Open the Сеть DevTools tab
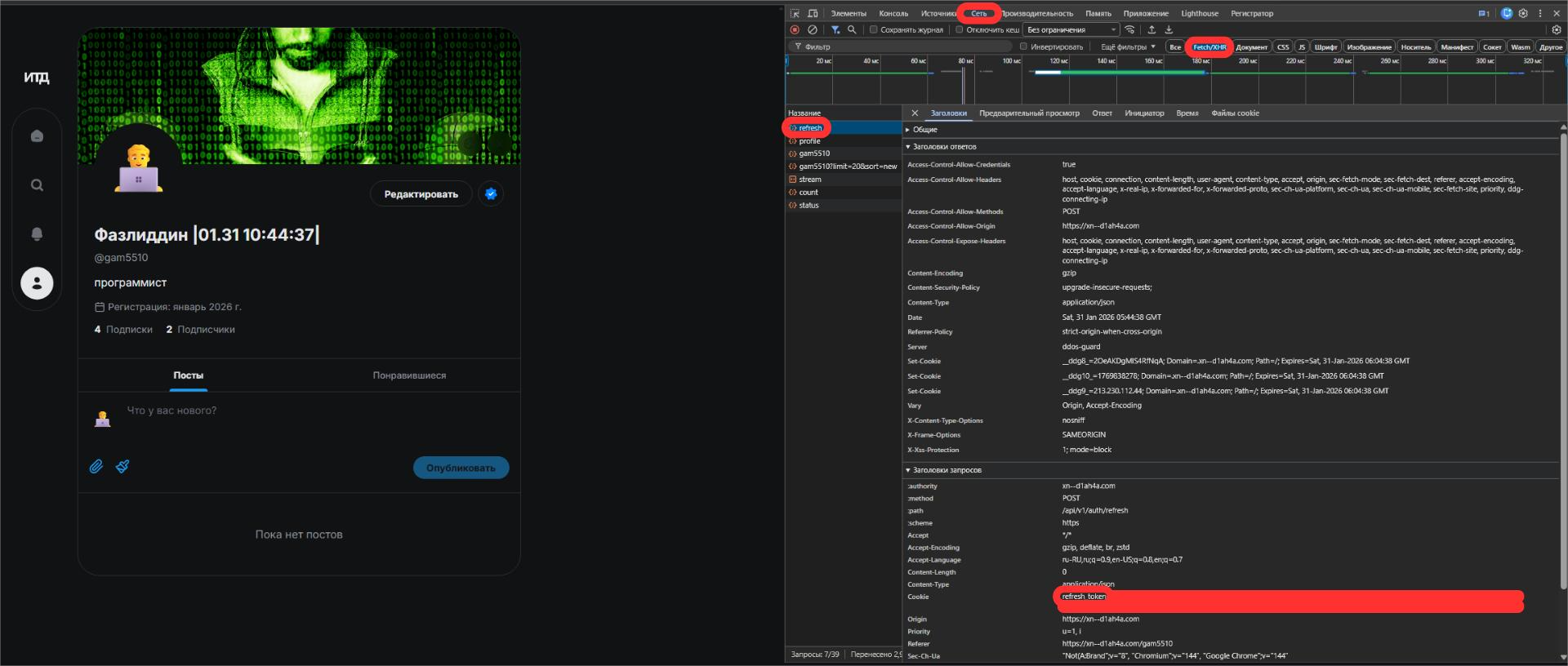The width and height of the screenshot is (1568, 666). pos(978,13)
